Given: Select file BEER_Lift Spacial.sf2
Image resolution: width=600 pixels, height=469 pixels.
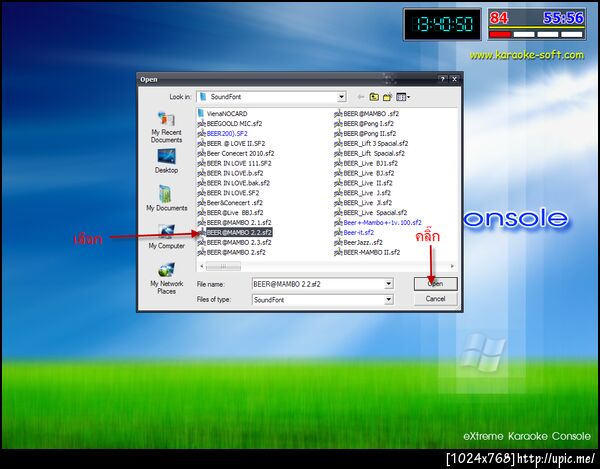Looking at the screenshot, I should pos(369,153).
